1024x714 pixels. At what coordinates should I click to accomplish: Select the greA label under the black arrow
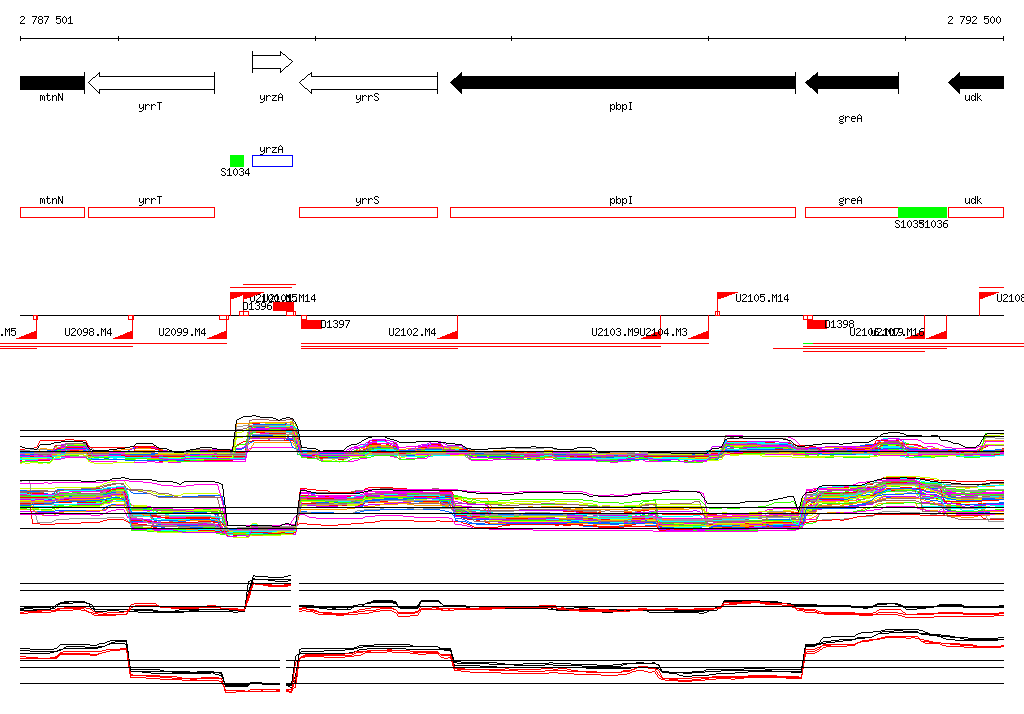[850, 118]
